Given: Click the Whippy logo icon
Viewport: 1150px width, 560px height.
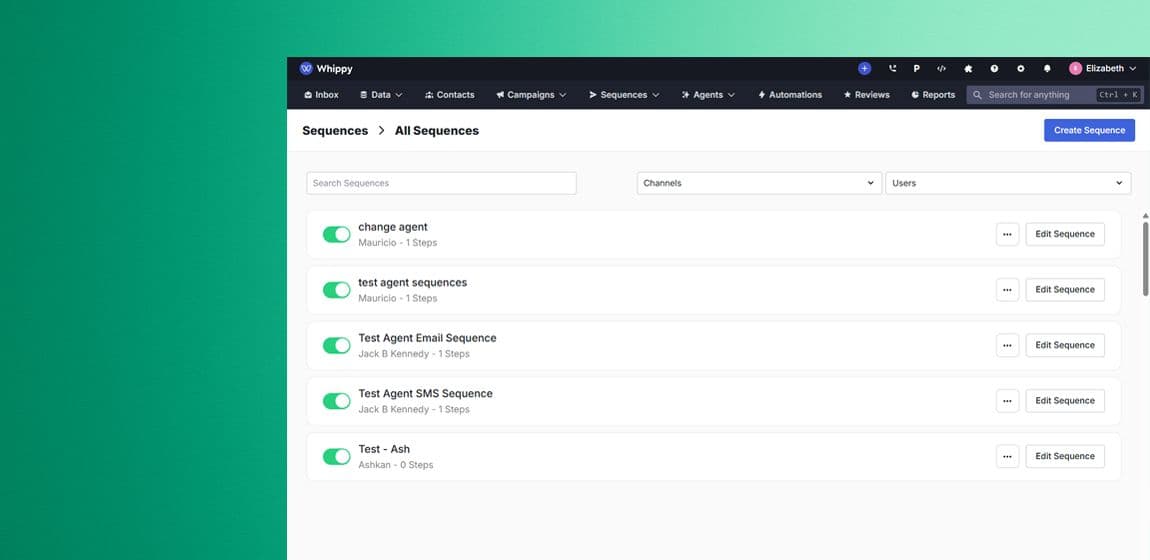Looking at the screenshot, I should click(x=306, y=69).
